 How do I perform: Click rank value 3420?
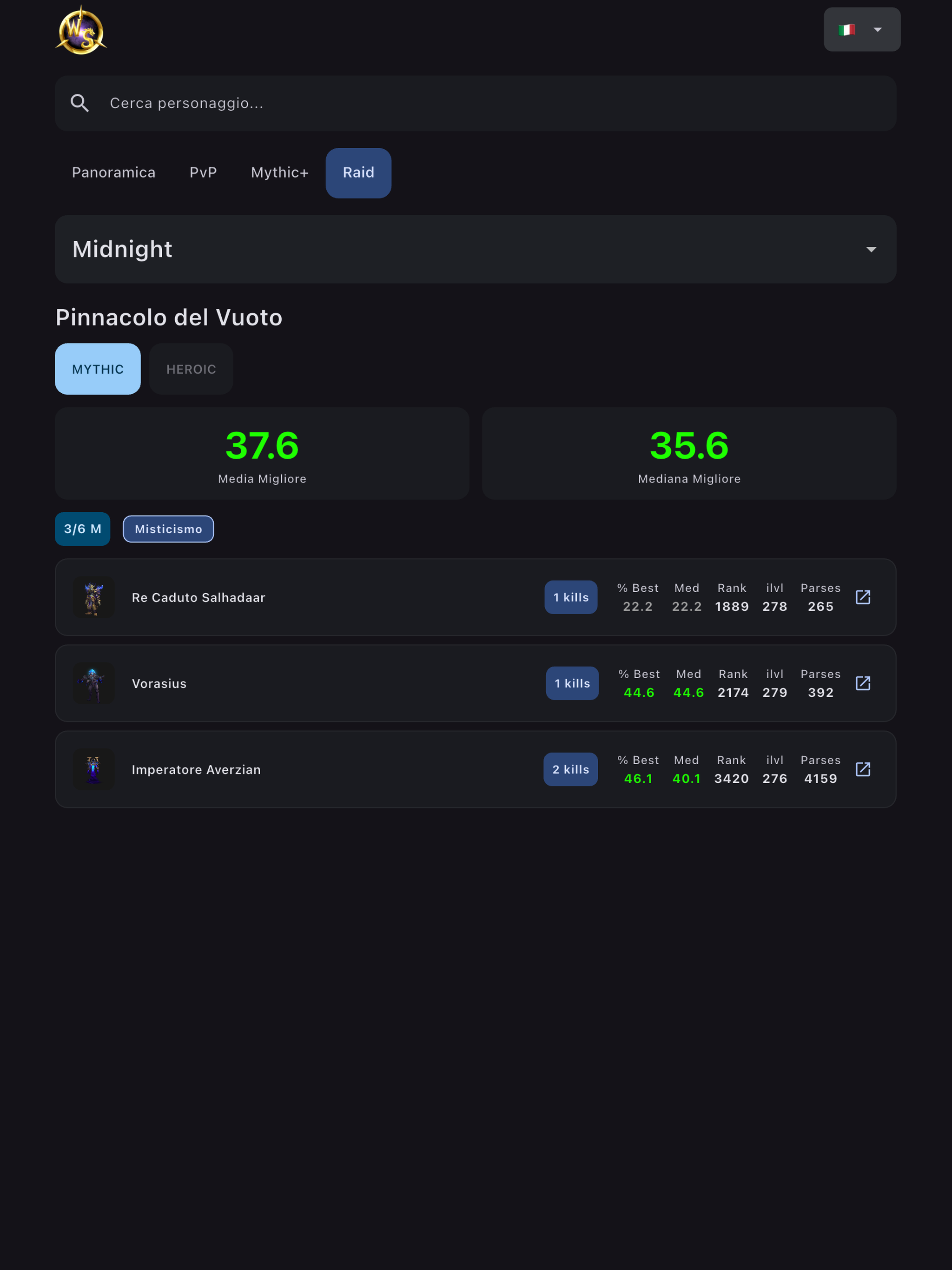(731, 779)
